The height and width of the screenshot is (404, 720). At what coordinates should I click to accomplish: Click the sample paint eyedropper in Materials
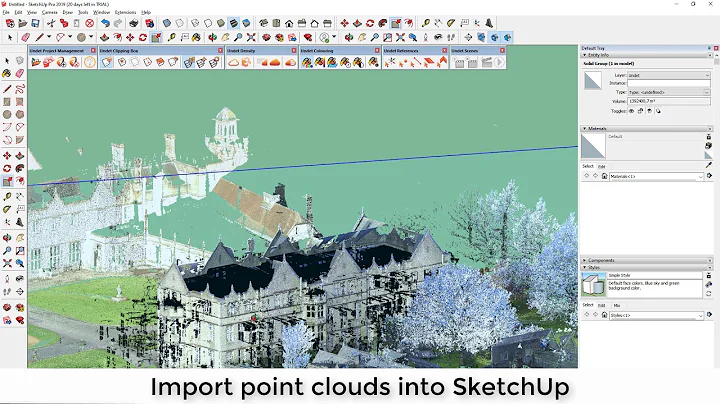709,165
